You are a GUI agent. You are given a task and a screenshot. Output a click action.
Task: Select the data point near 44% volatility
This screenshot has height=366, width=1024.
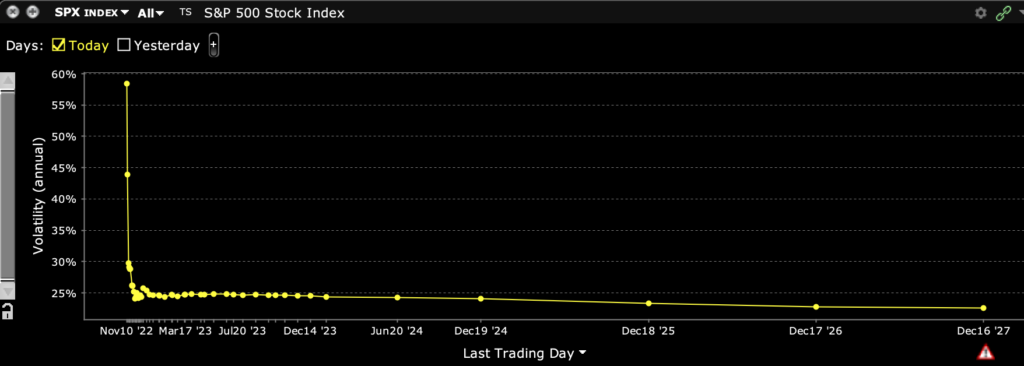coord(127,175)
